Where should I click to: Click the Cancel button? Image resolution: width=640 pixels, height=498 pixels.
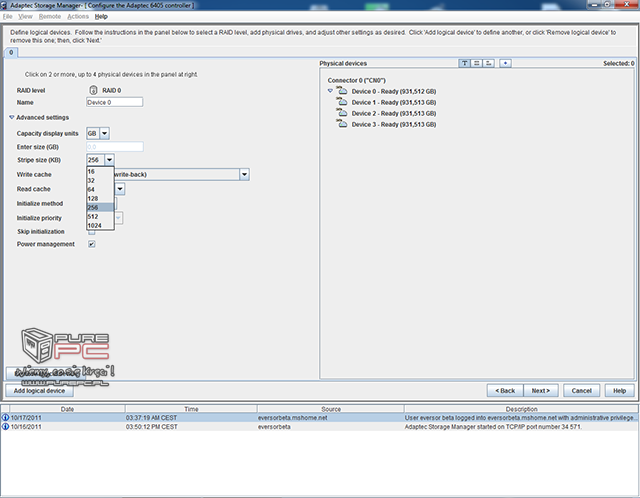pyautogui.click(x=581, y=391)
